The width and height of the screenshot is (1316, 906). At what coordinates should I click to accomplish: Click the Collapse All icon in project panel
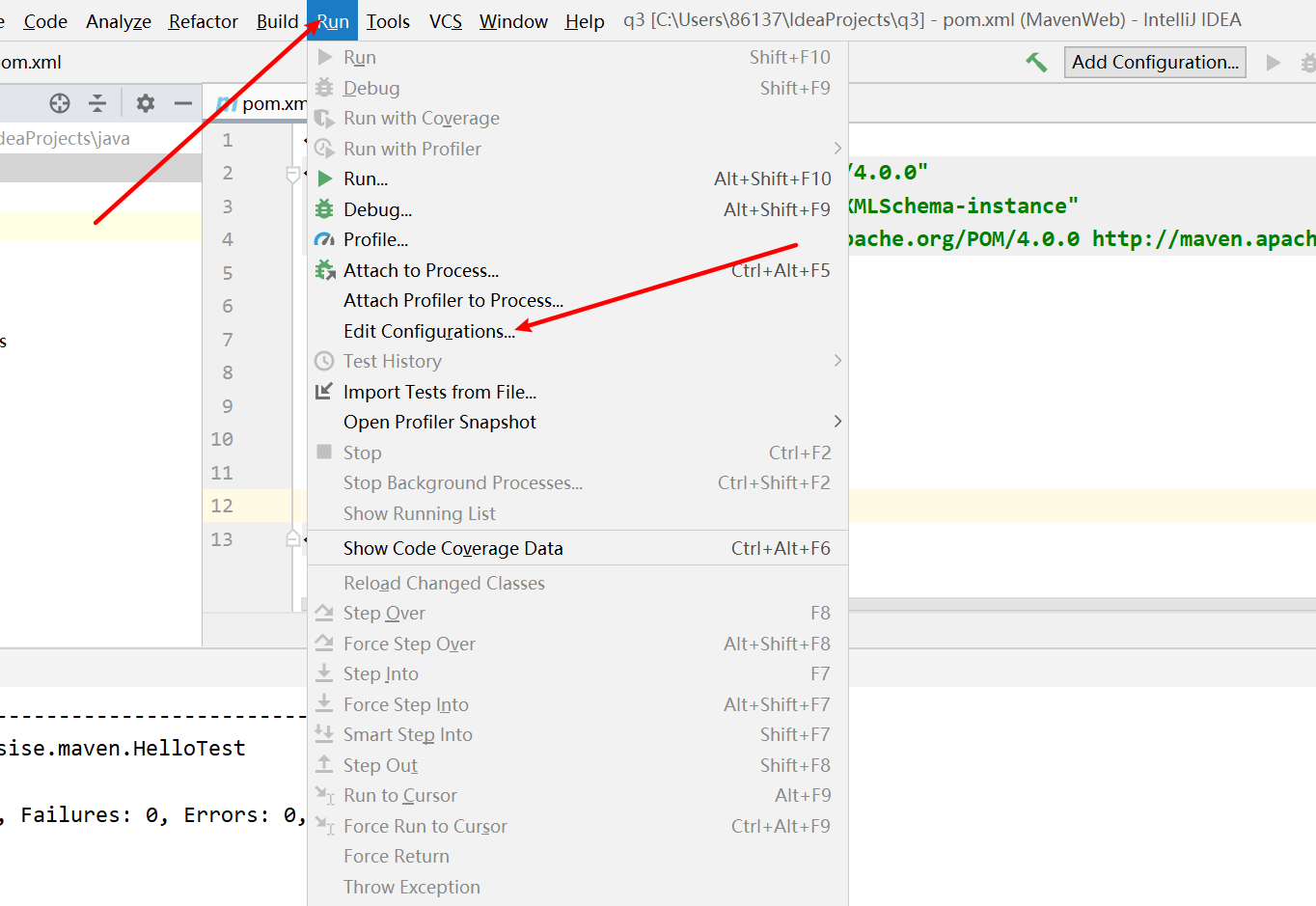[x=97, y=103]
